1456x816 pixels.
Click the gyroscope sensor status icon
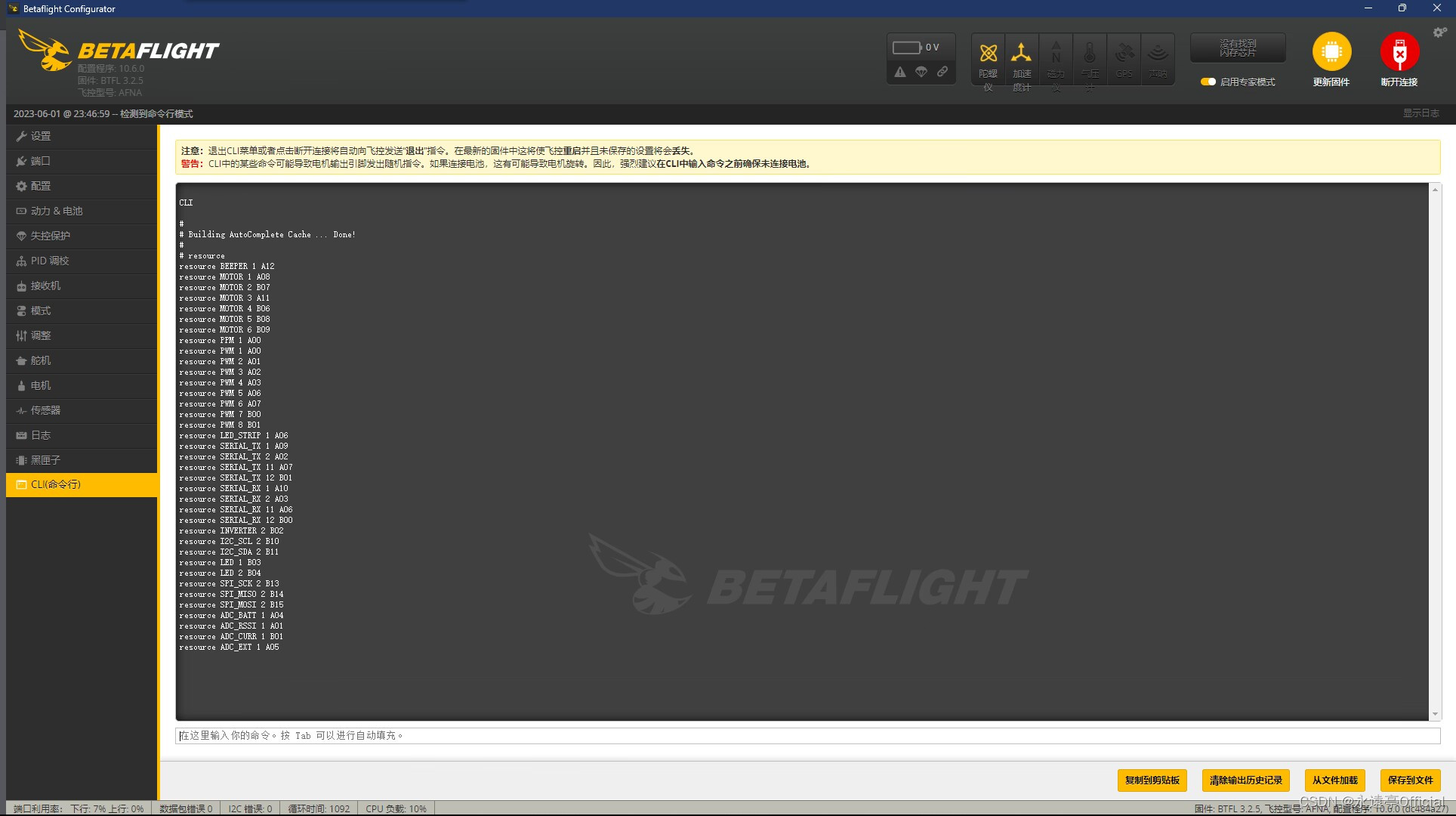pos(988,54)
